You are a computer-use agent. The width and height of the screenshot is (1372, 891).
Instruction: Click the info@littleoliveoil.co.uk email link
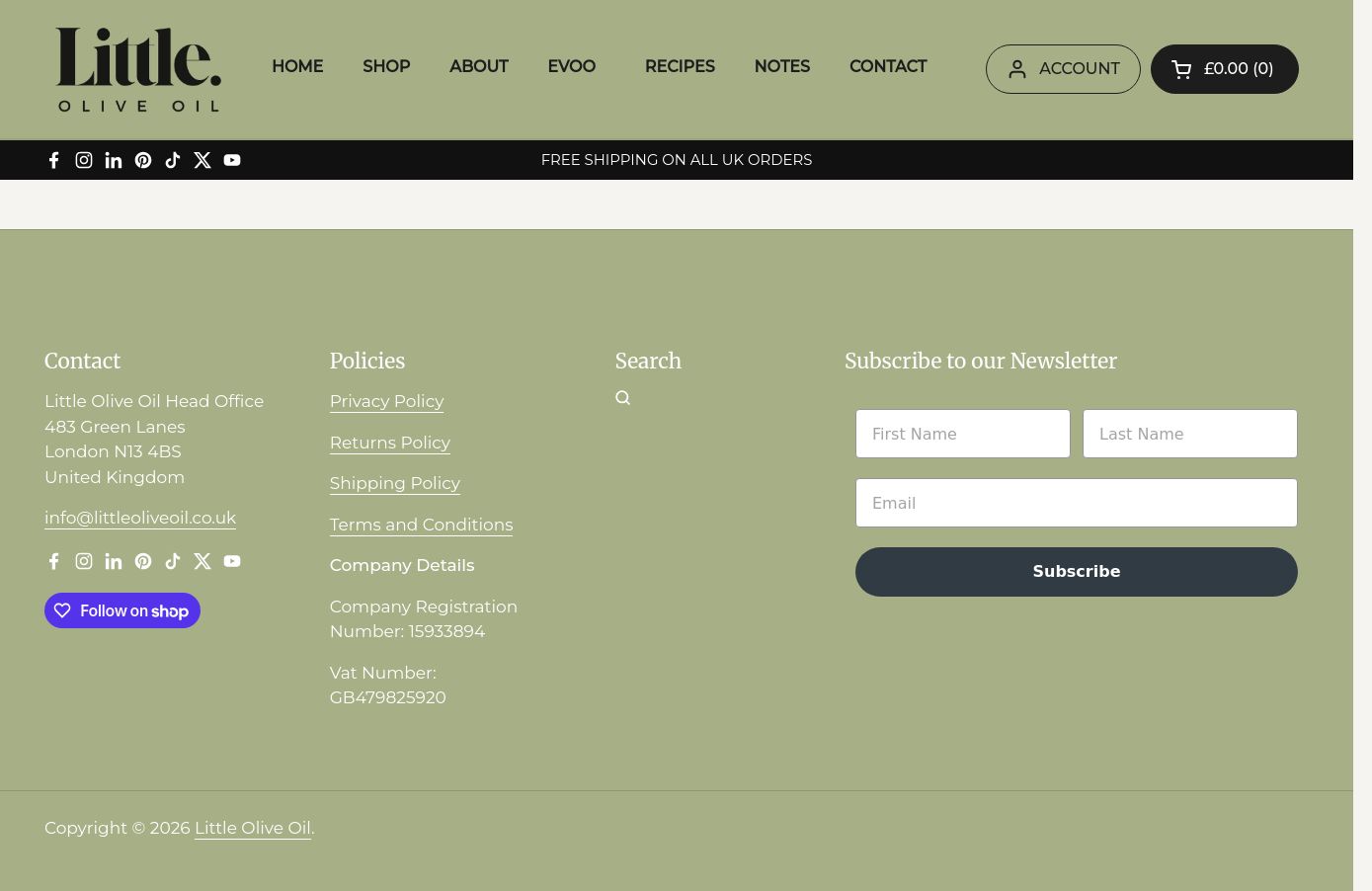click(x=140, y=518)
